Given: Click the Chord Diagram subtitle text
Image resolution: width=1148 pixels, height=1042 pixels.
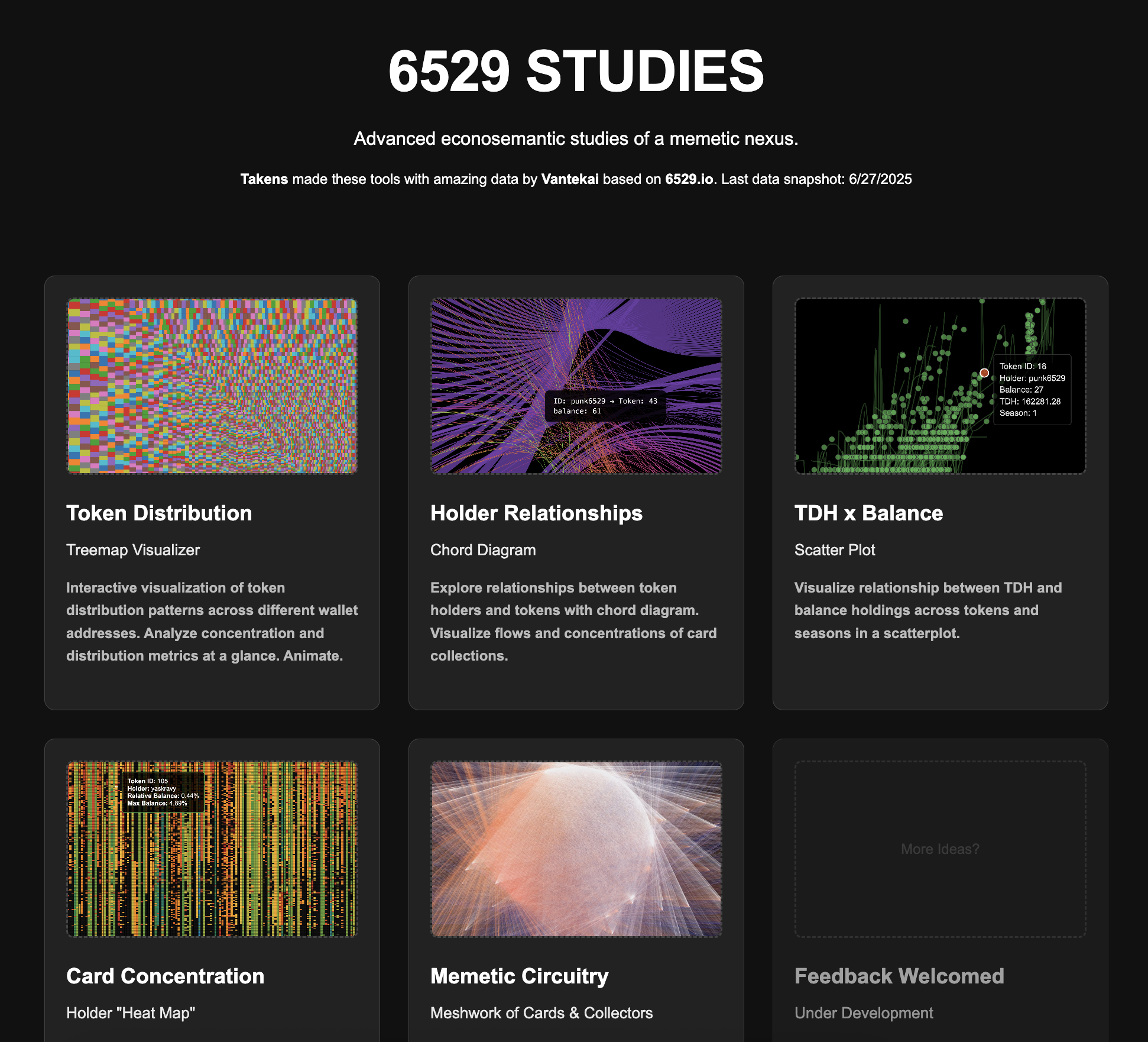Looking at the screenshot, I should 483,550.
